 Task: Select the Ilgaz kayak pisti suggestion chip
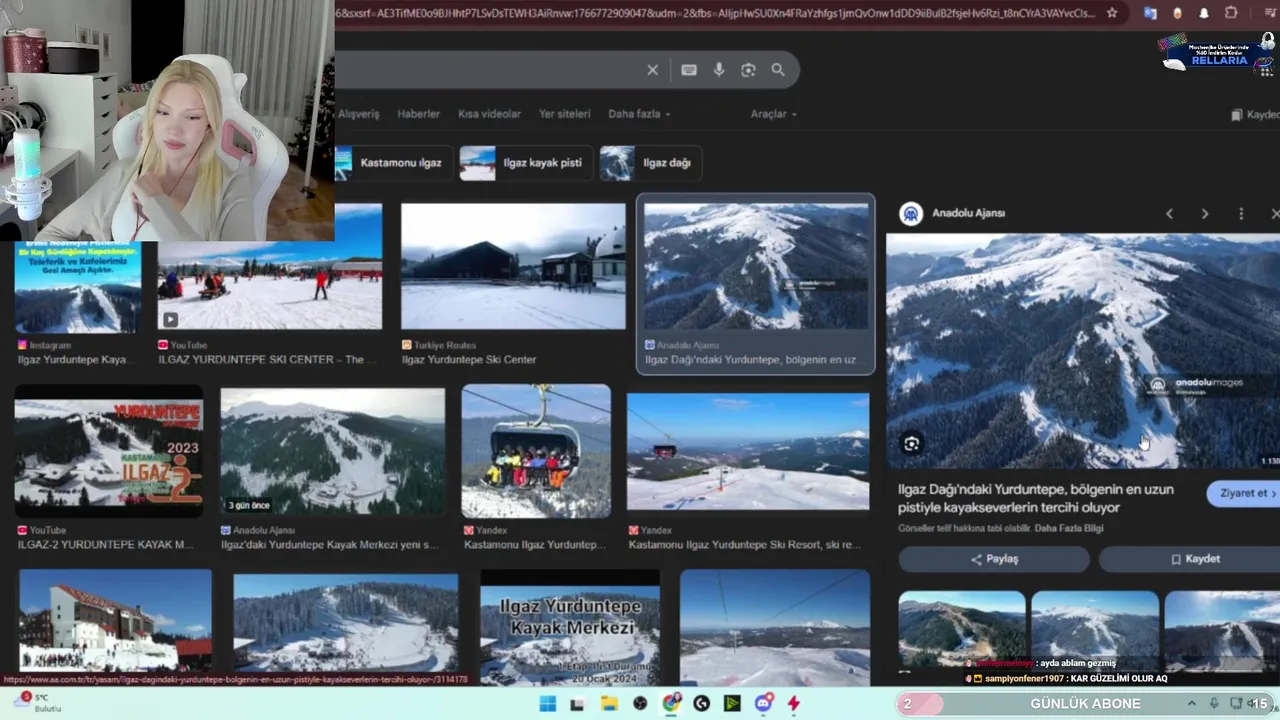[x=526, y=163]
